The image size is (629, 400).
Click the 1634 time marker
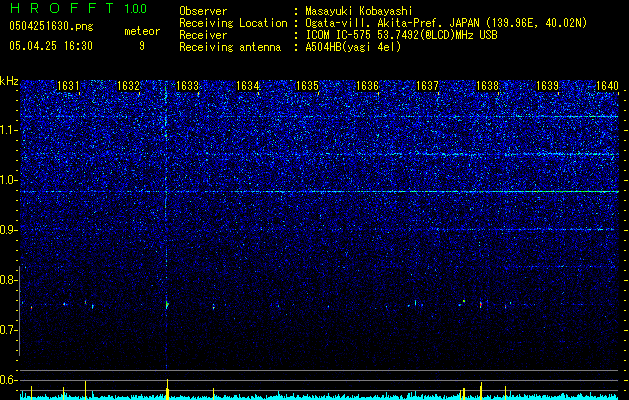click(248, 86)
